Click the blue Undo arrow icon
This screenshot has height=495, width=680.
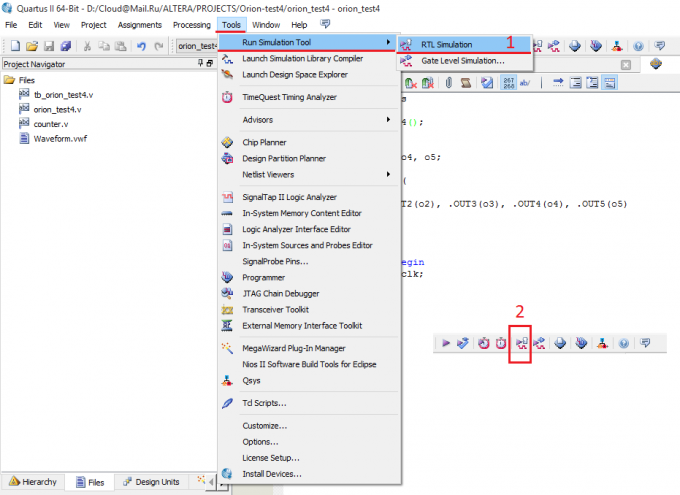tap(141, 46)
